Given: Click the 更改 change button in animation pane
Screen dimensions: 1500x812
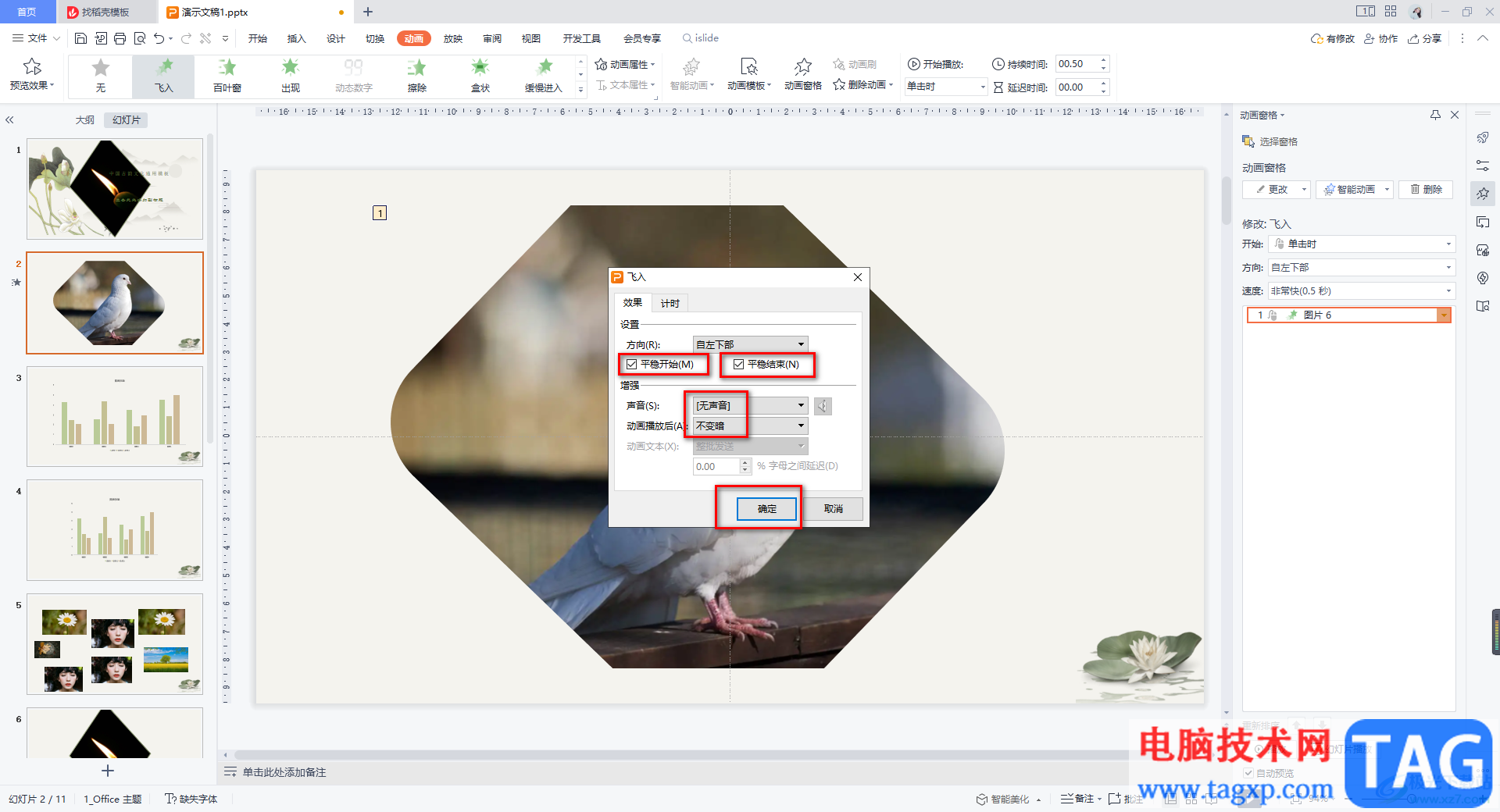Looking at the screenshot, I should pyautogui.click(x=1277, y=190).
